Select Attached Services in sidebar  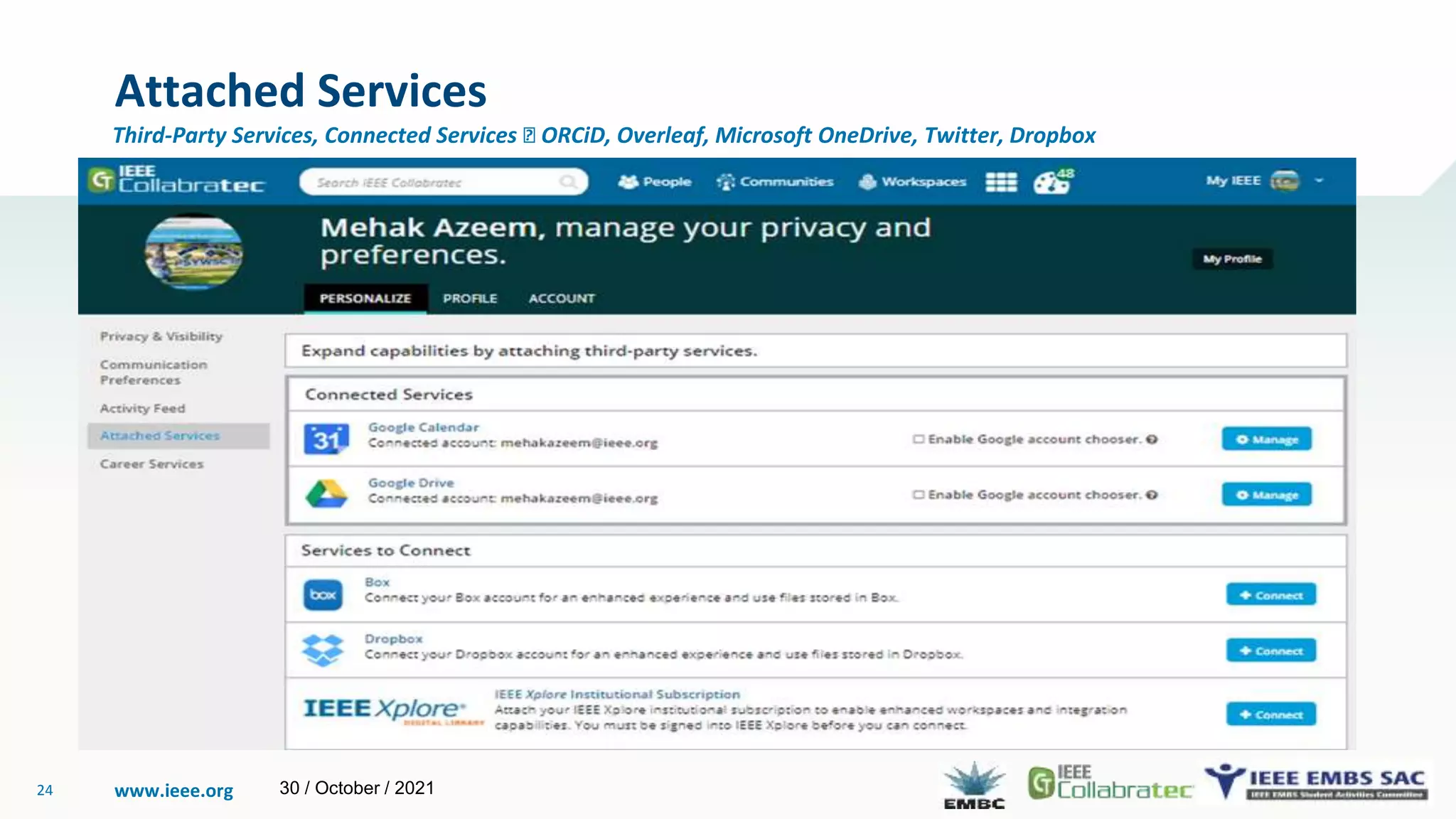178,436
